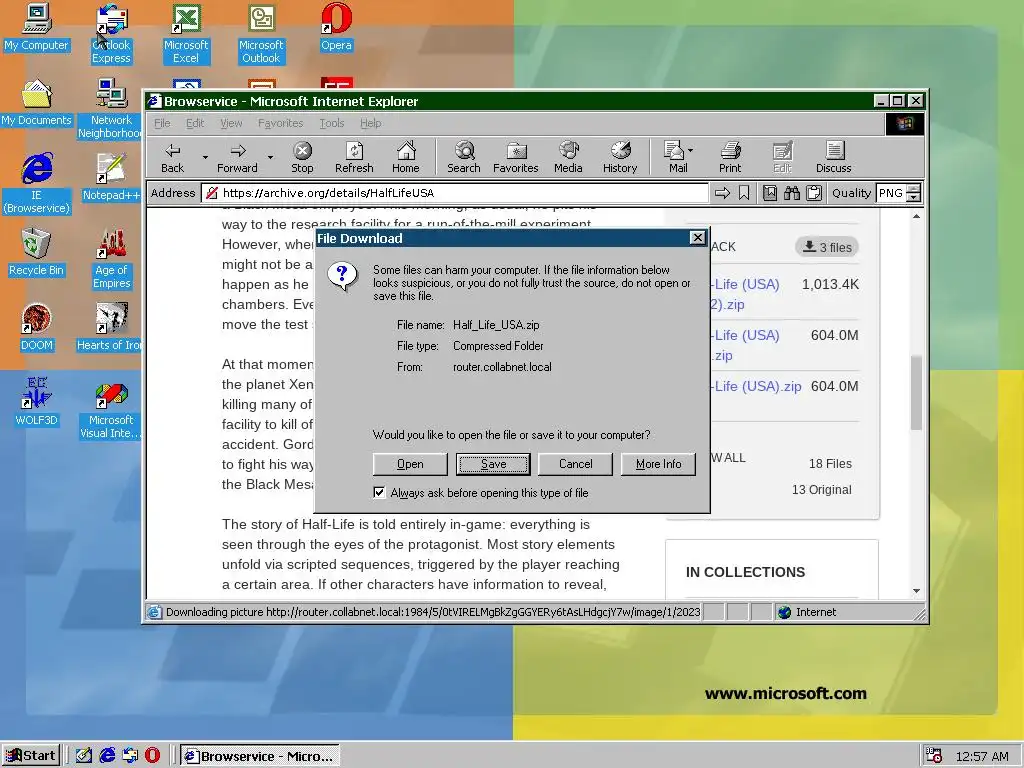This screenshot has height=768, width=1024.
Task: Select Network Neighborhood desktop icon
Action: 111,109
